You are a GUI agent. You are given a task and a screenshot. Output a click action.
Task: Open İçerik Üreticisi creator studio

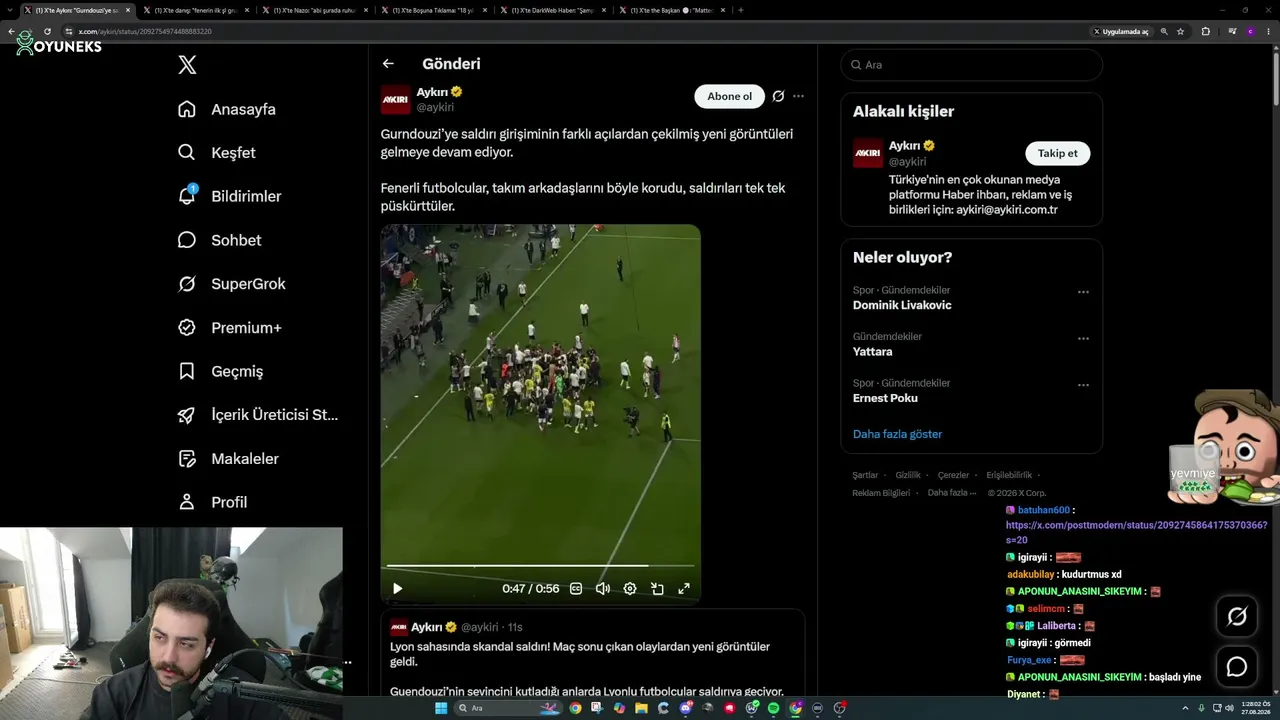258,415
